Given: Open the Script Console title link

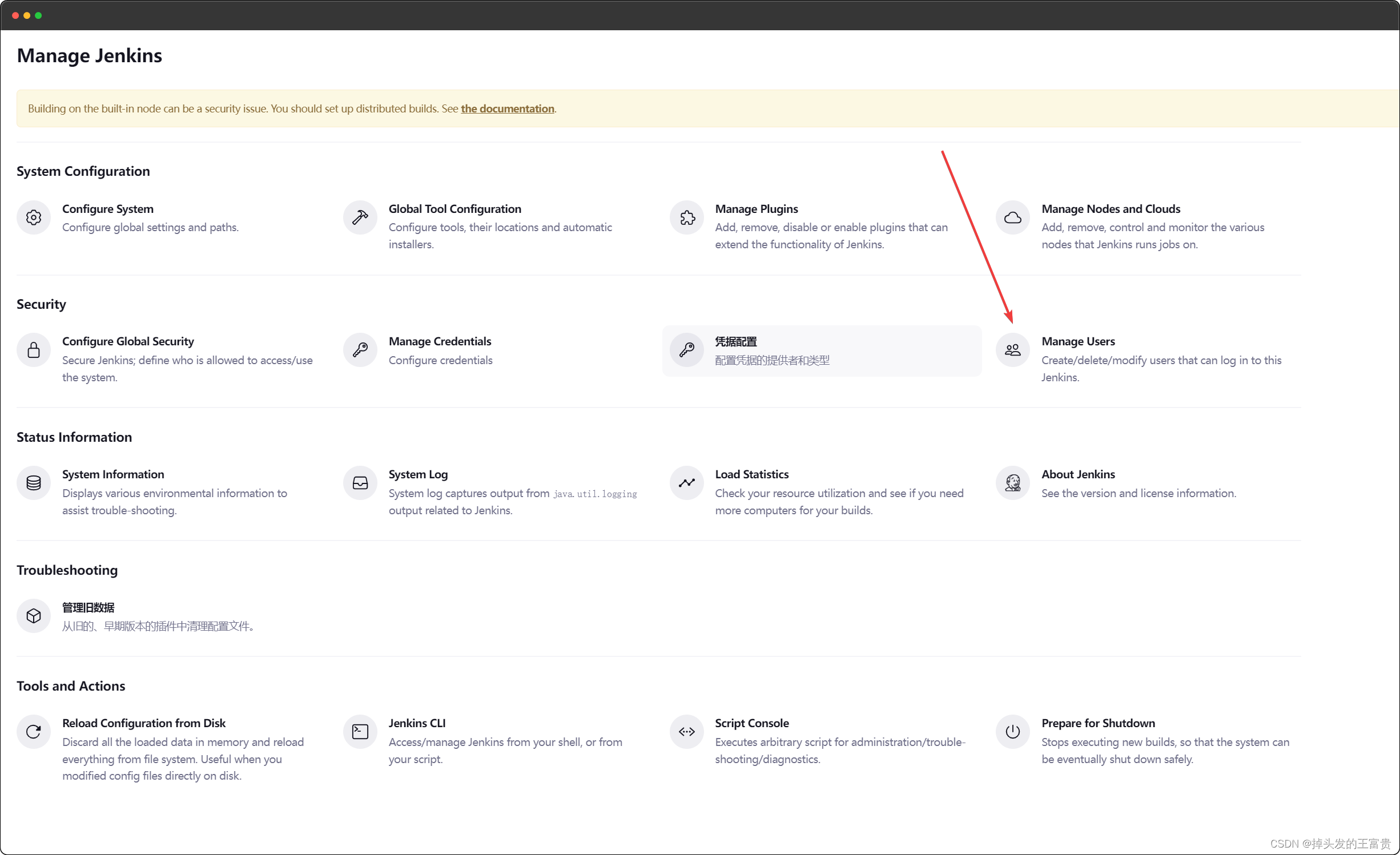Looking at the screenshot, I should pos(751,723).
